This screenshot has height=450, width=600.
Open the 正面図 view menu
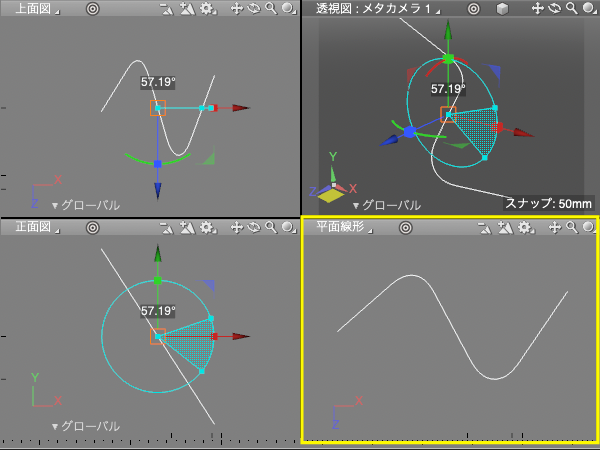[x=36, y=228]
